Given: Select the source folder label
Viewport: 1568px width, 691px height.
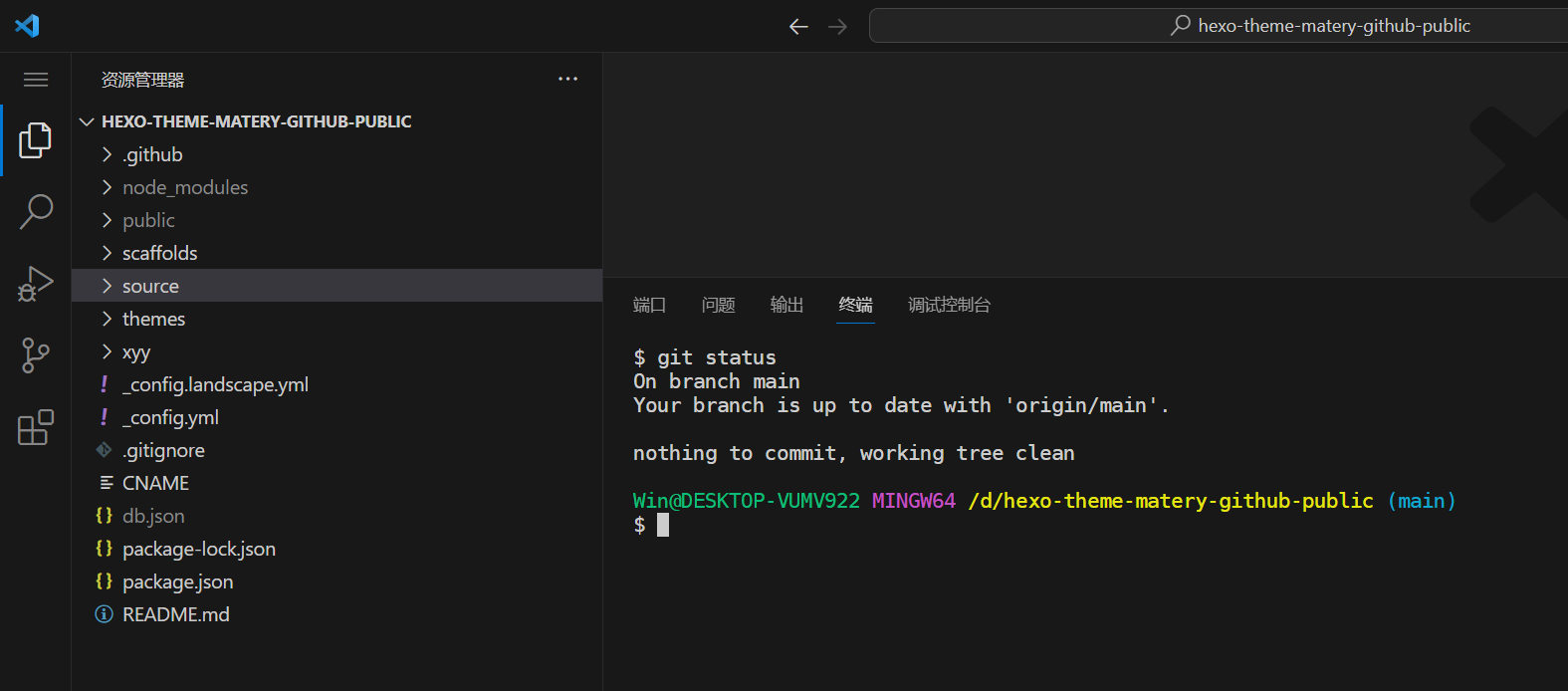Looking at the screenshot, I should (x=150, y=286).
